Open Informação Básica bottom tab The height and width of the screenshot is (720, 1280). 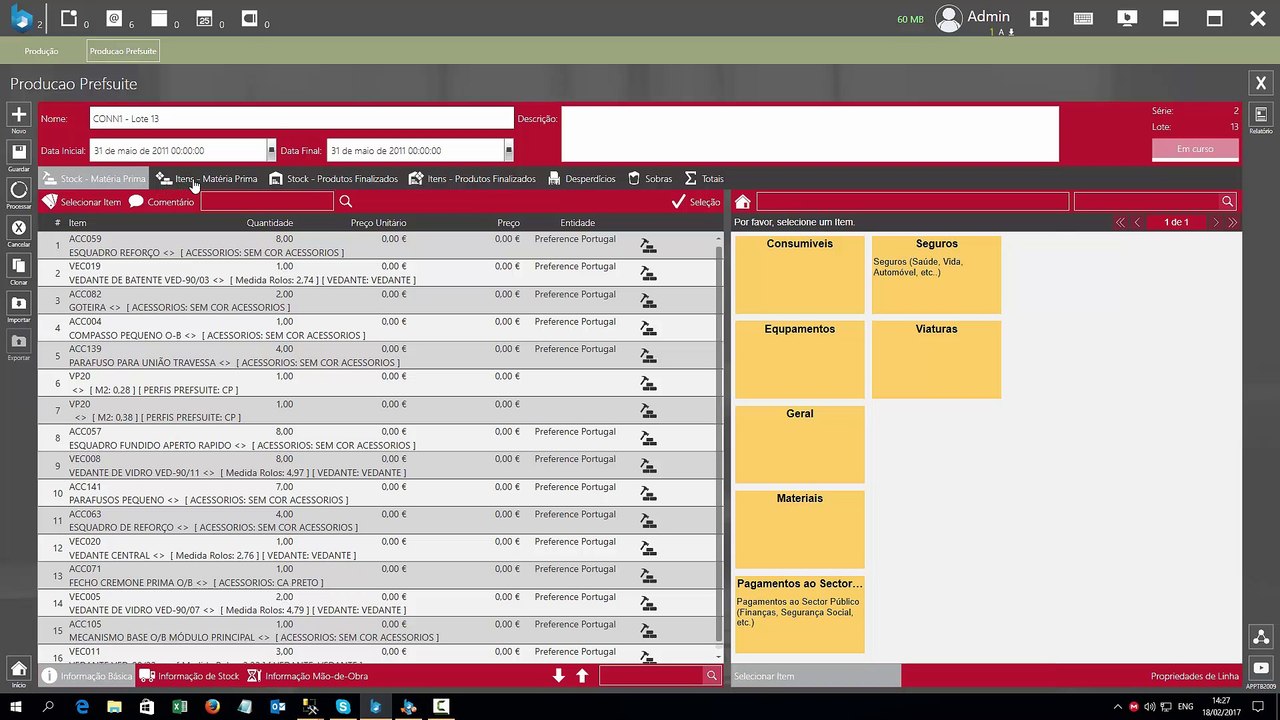86,676
